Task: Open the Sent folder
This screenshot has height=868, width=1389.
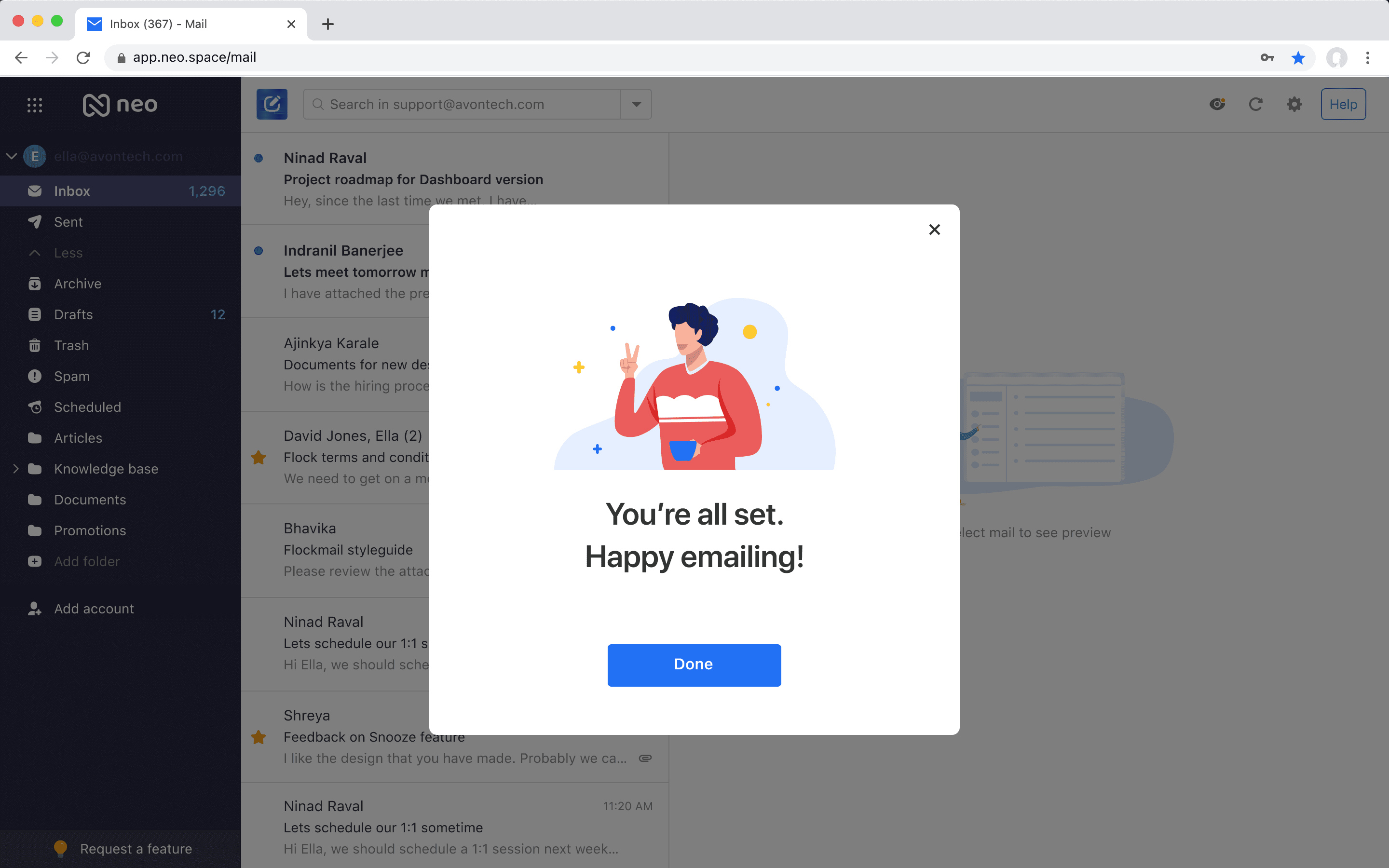Action: pyautogui.click(x=121, y=222)
